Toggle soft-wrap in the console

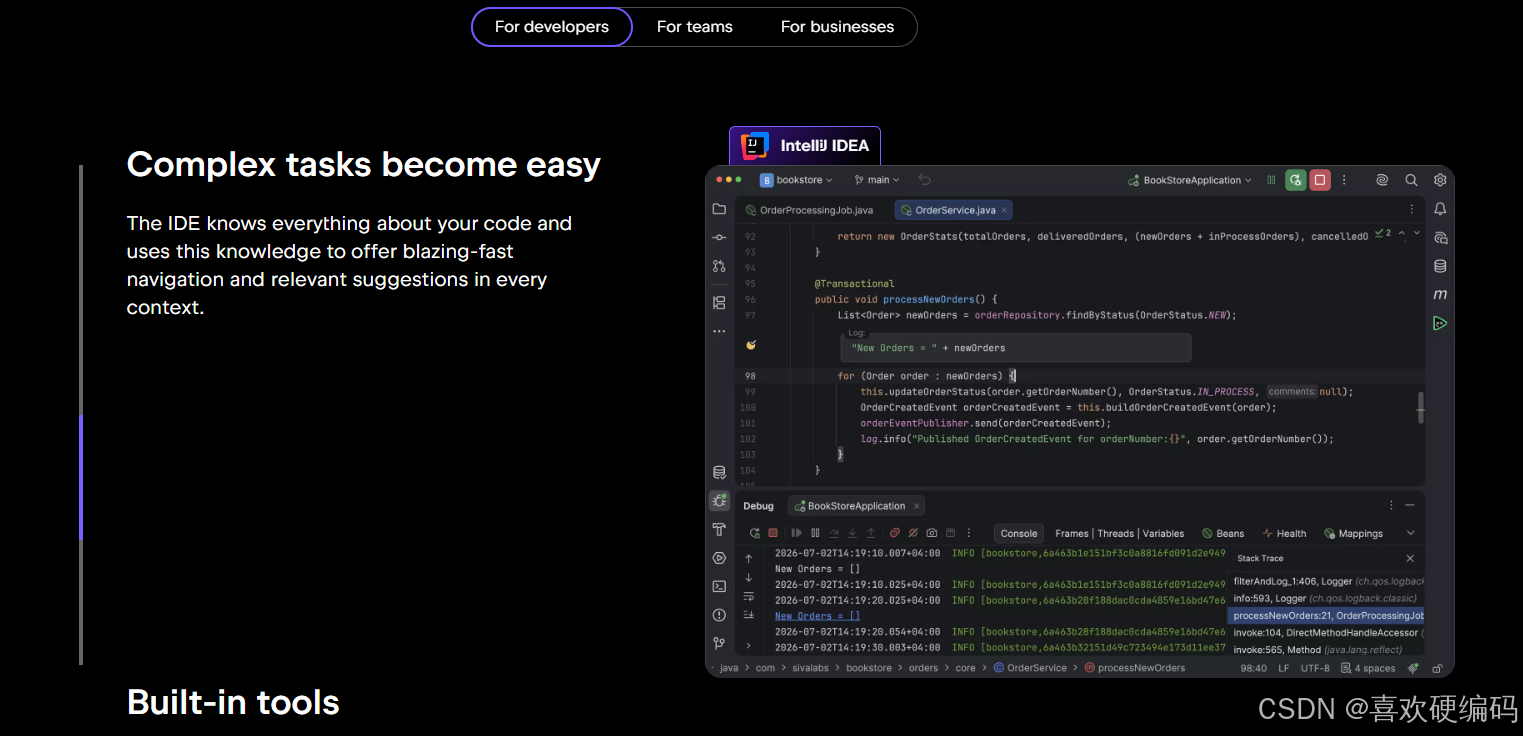[x=749, y=596]
